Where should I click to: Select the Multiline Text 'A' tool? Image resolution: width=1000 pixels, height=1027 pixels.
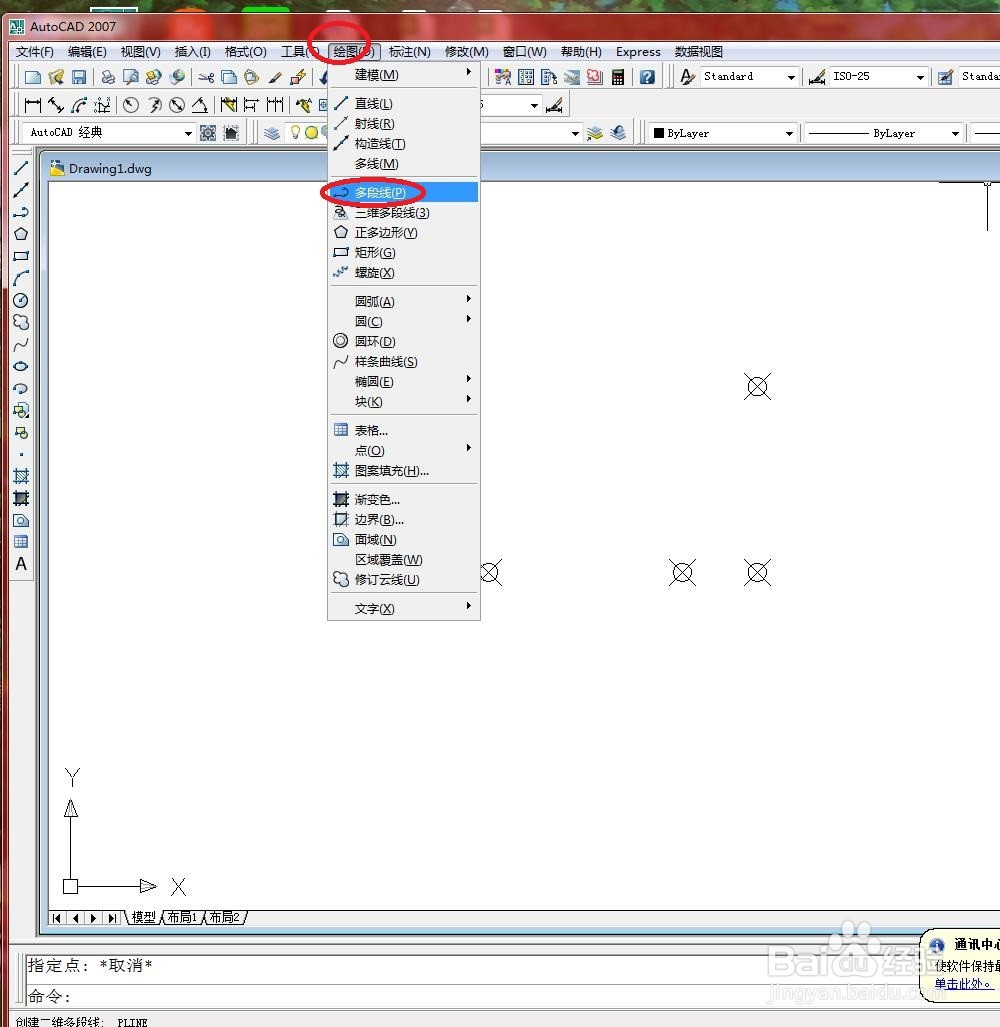(21, 564)
